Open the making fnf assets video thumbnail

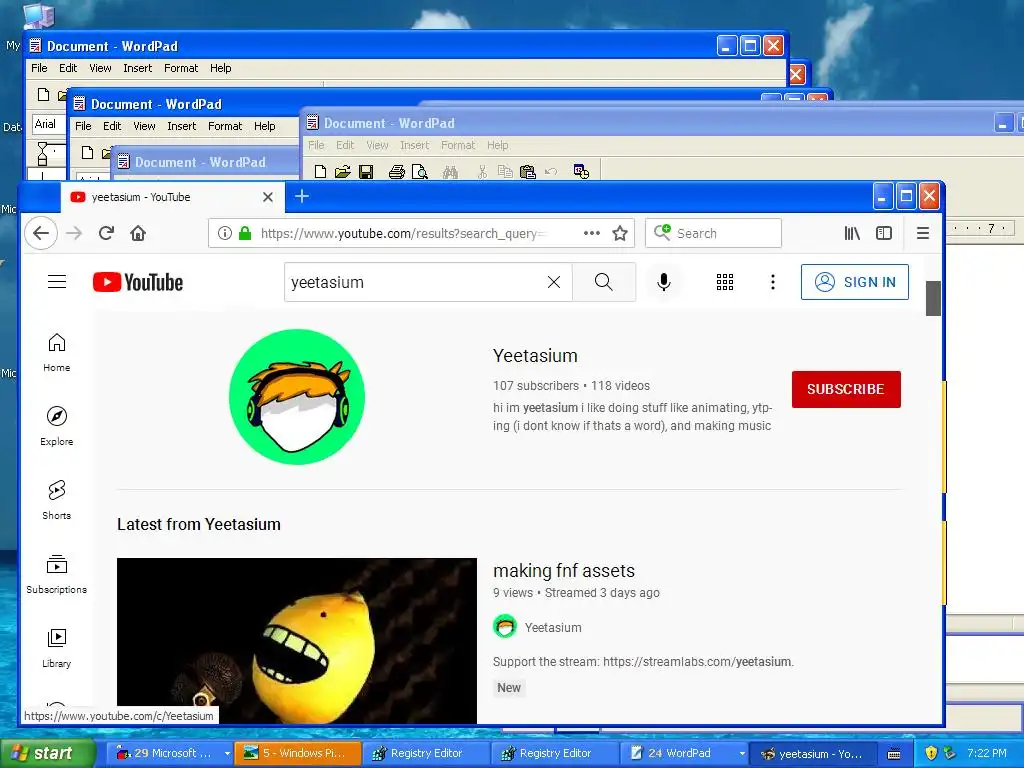coord(297,640)
